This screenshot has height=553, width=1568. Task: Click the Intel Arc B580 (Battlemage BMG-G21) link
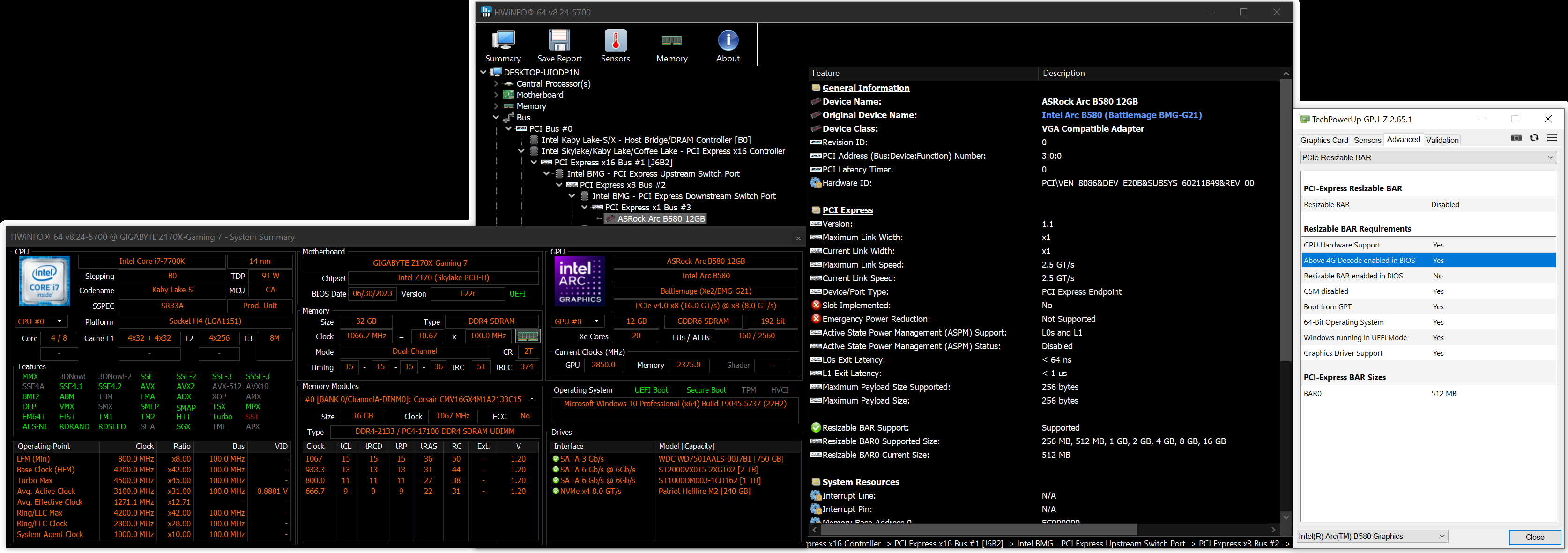(x=1121, y=115)
